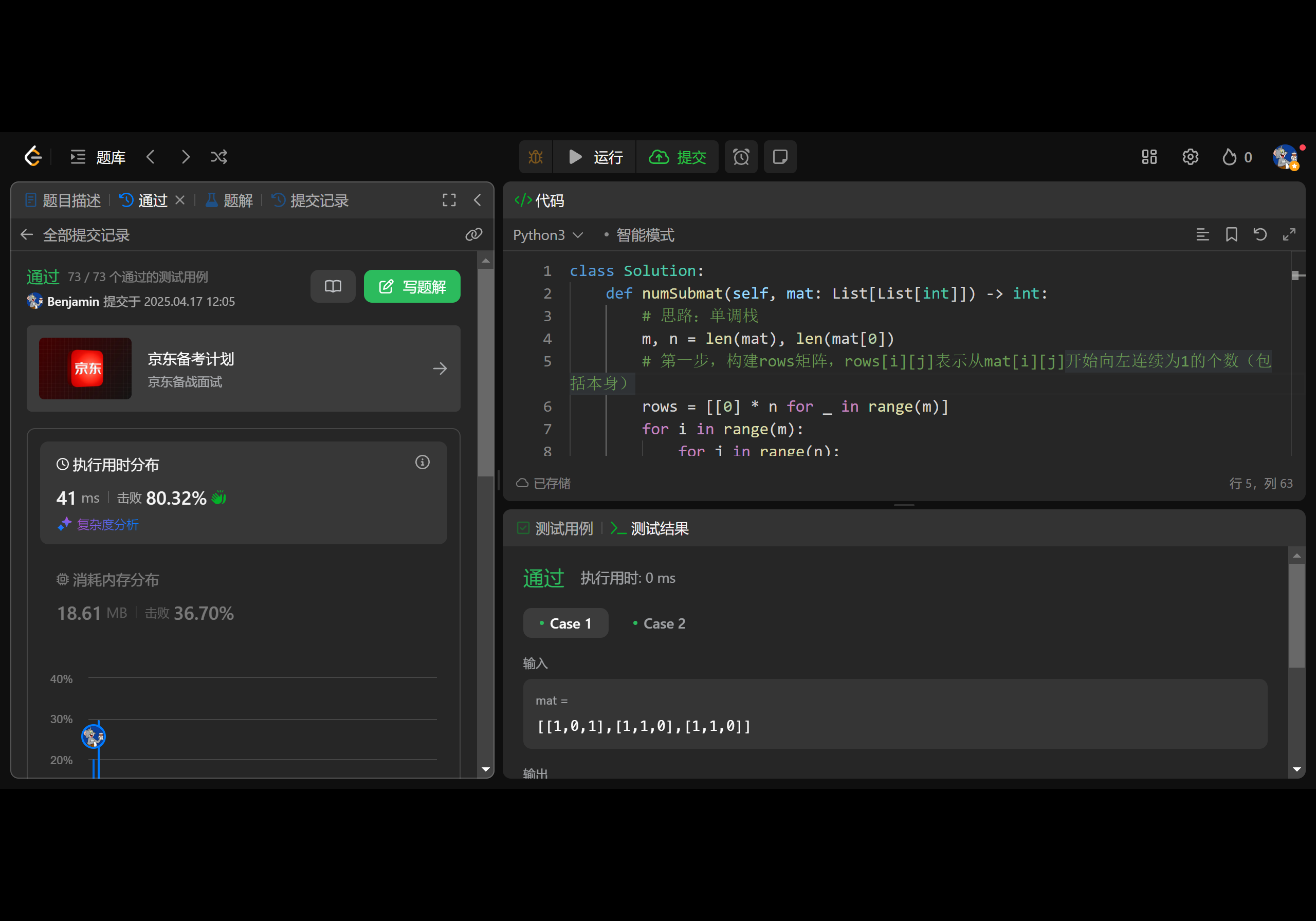Collapse the left panel with chevron
Screen dimensions: 1316x921
478,200
